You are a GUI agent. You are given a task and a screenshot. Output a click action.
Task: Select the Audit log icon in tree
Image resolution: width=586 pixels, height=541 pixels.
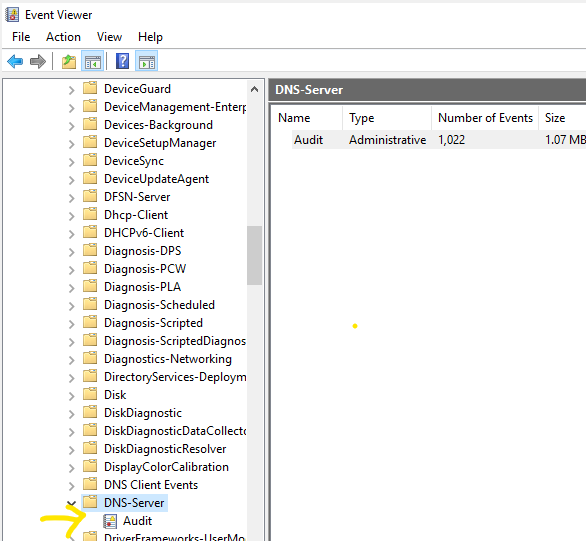point(110,521)
